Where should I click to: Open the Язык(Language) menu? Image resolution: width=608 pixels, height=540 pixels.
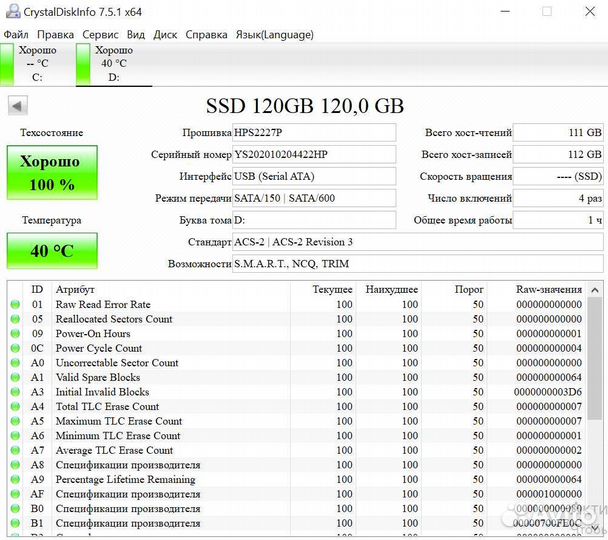(275, 35)
